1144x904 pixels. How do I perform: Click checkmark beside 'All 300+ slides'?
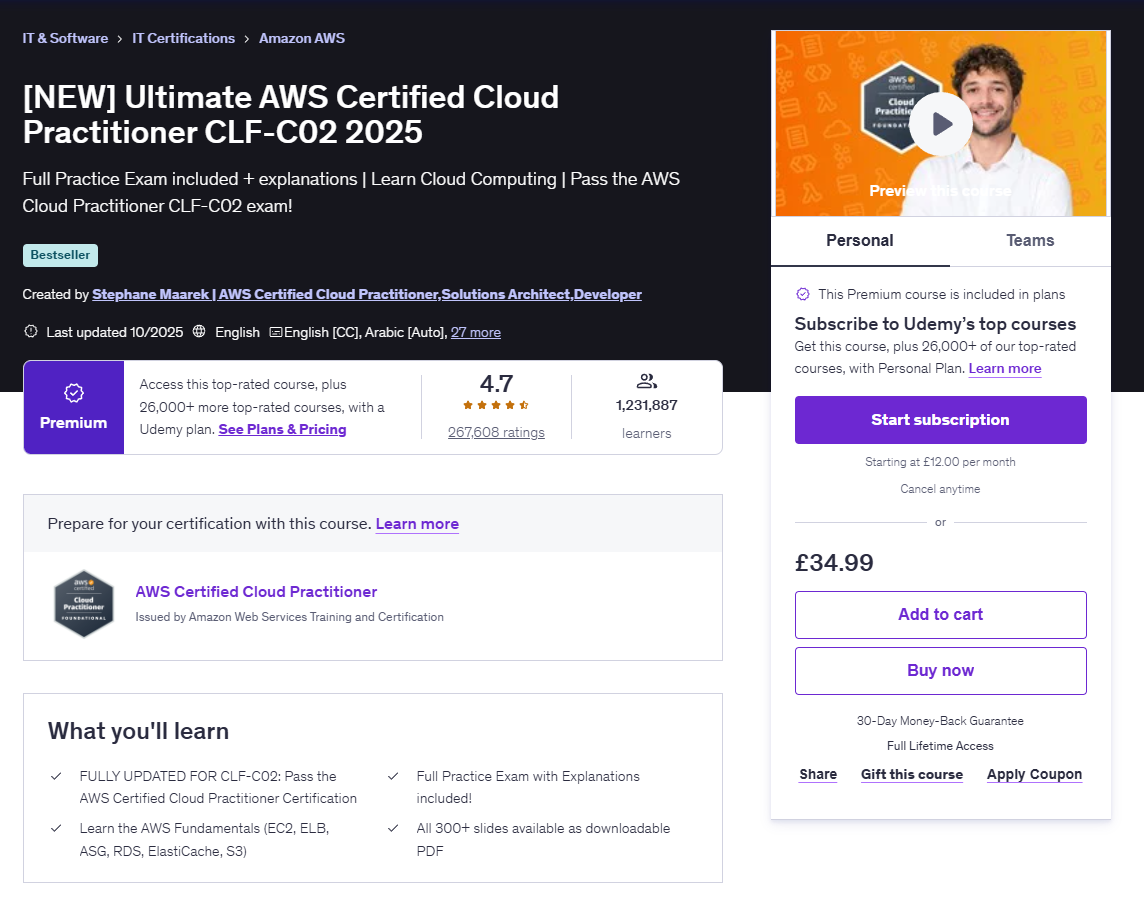point(393,828)
